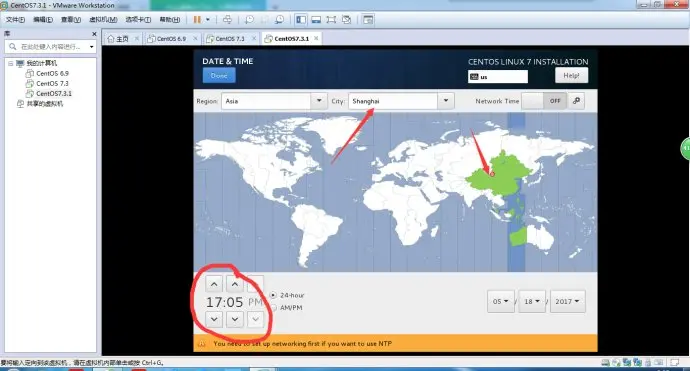Image resolution: width=690 pixels, height=371 pixels.
Task: Close the library panel with X
Action: pos(94,34)
